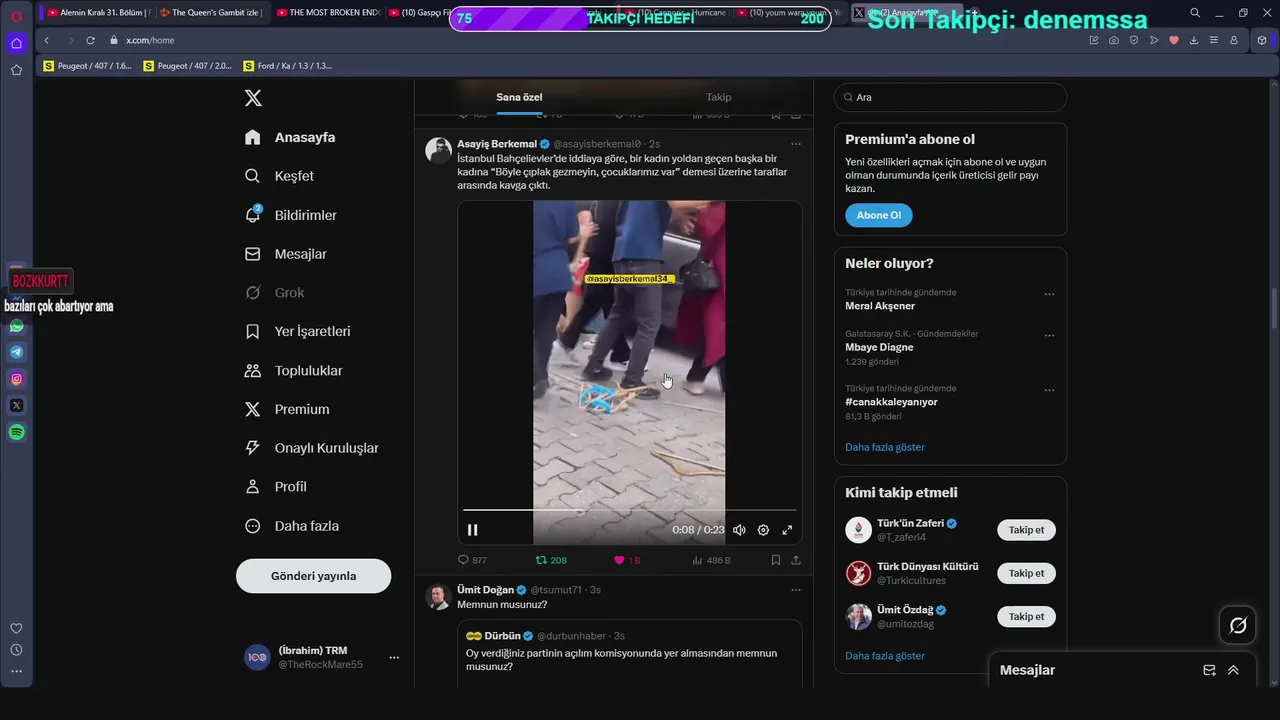
Task: Compose new message in Mesajlar drawer
Action: click(1209, 670)
